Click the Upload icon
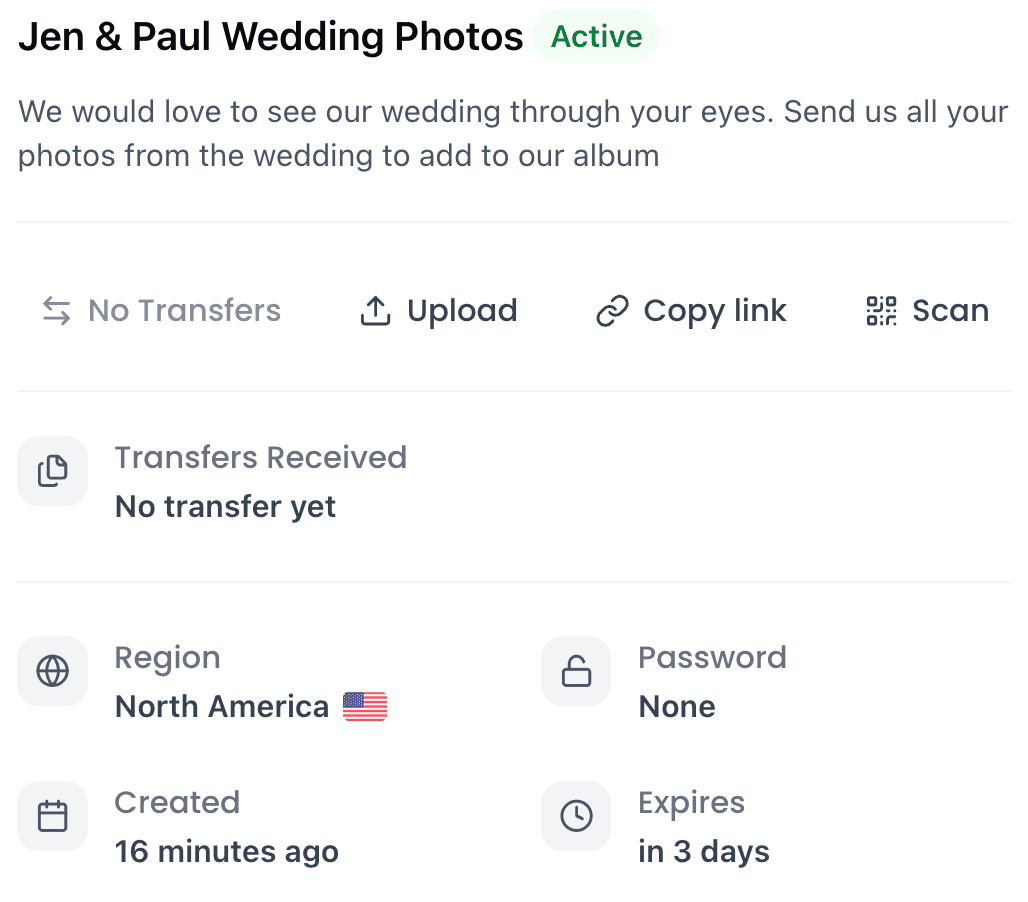Image resolution: width=1028 pixels, height=902 pixels. click(375, 310)
